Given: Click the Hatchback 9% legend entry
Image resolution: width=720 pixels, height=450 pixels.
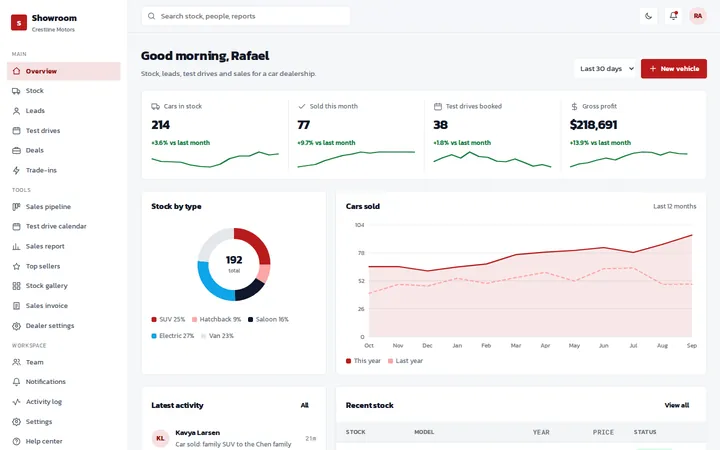Looking at the screenshot, I should [216, 319].
